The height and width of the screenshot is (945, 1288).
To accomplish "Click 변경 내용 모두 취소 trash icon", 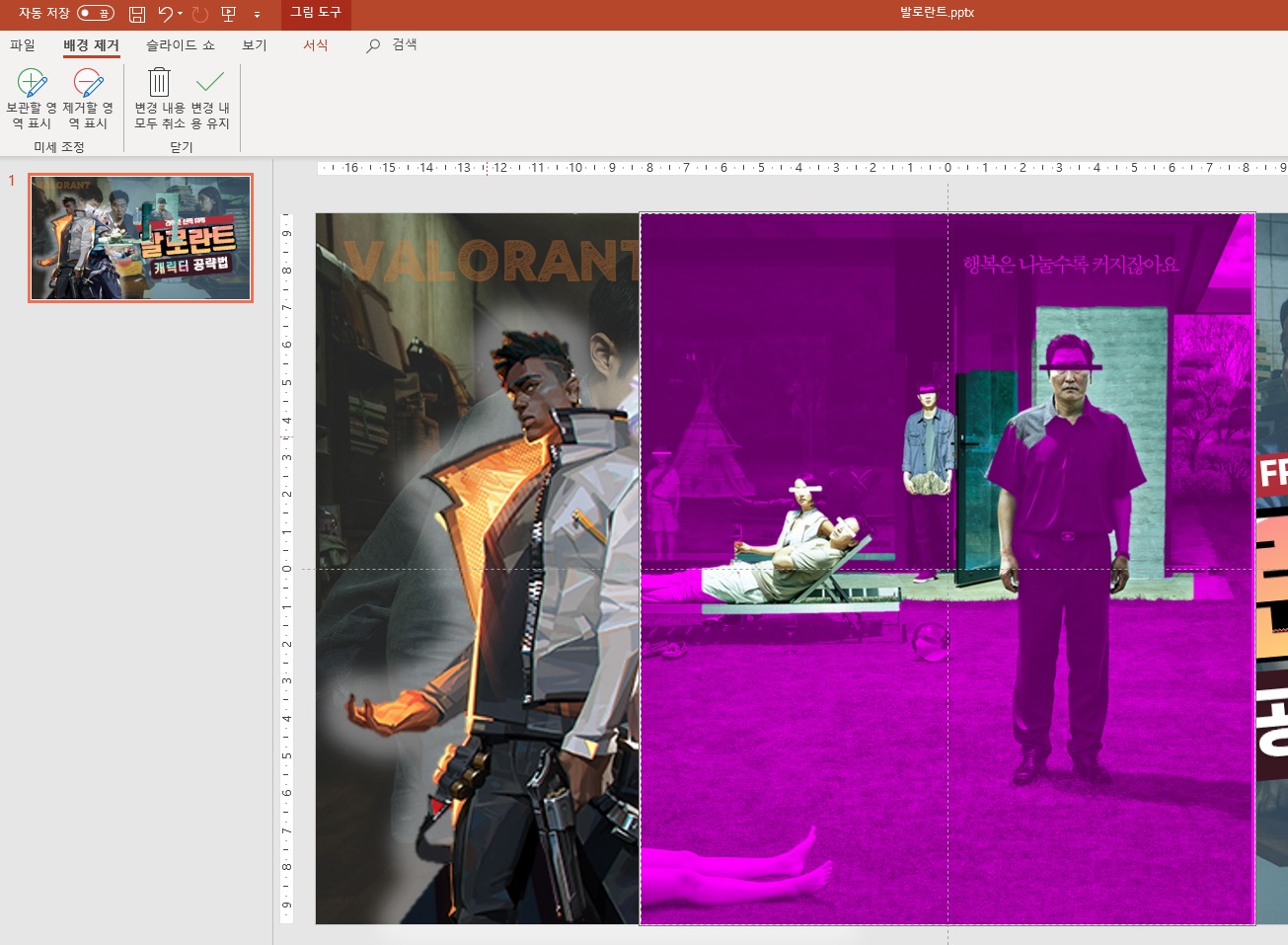I will click(160, 99).
